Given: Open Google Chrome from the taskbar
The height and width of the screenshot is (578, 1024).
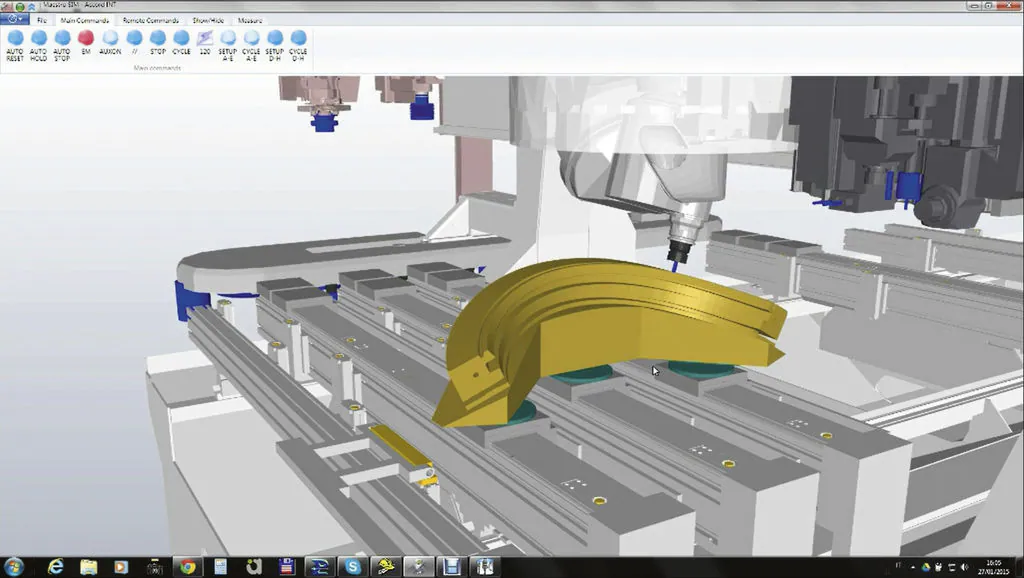Looking at the screenshot, I should tap(187, 566).
